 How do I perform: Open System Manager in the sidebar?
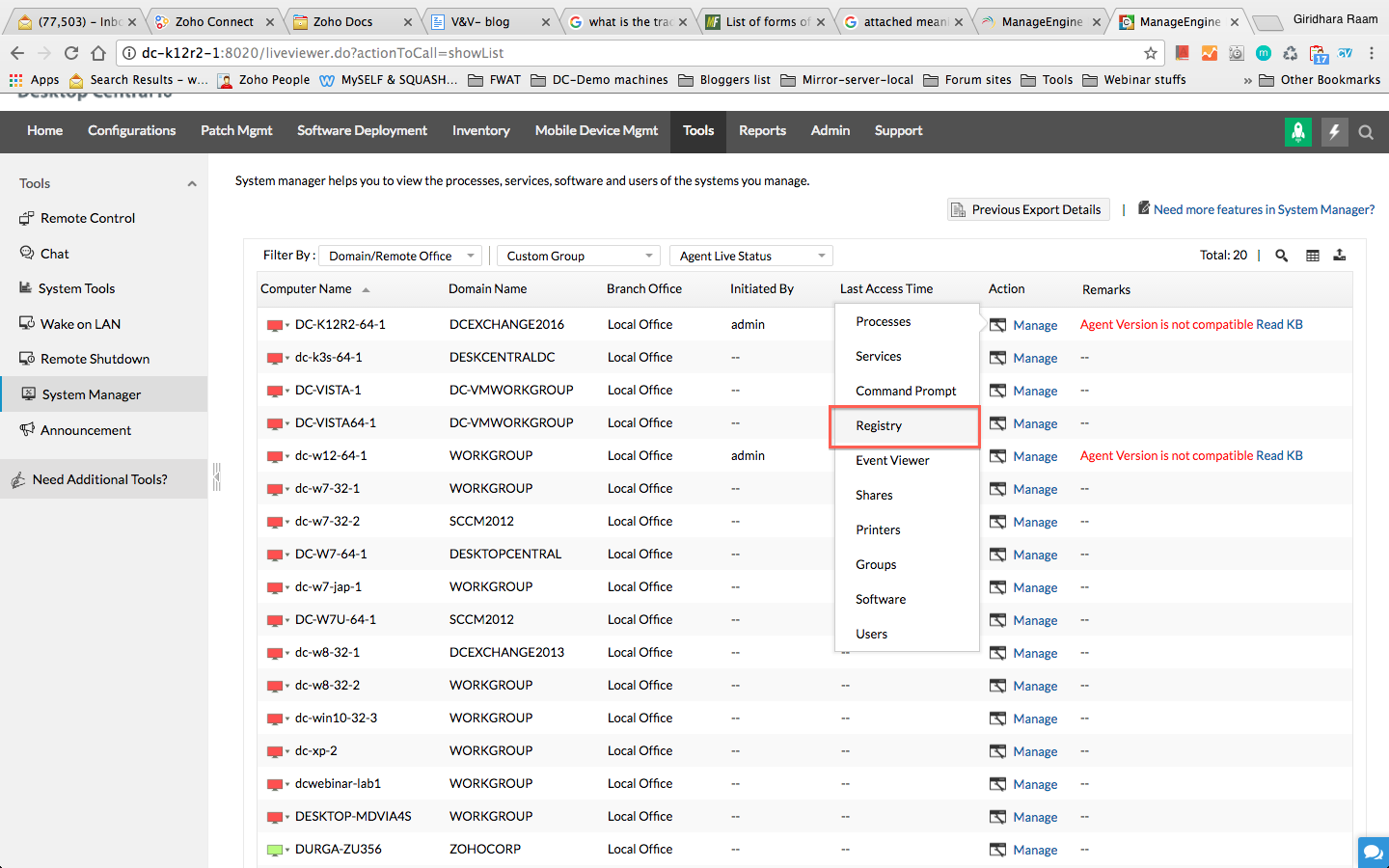(x=103, y=394)
